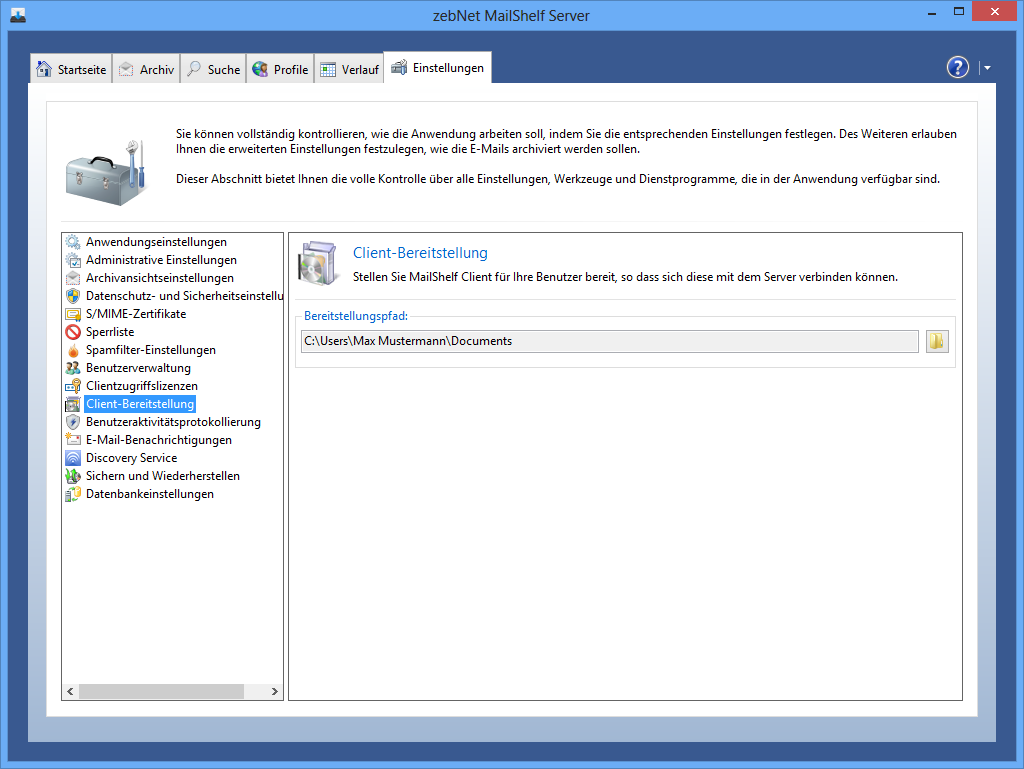The height and width of the screenshot is (769, 1024).
Task: Click the settings list scroll right arrow
Action: (x=274, y=691)
